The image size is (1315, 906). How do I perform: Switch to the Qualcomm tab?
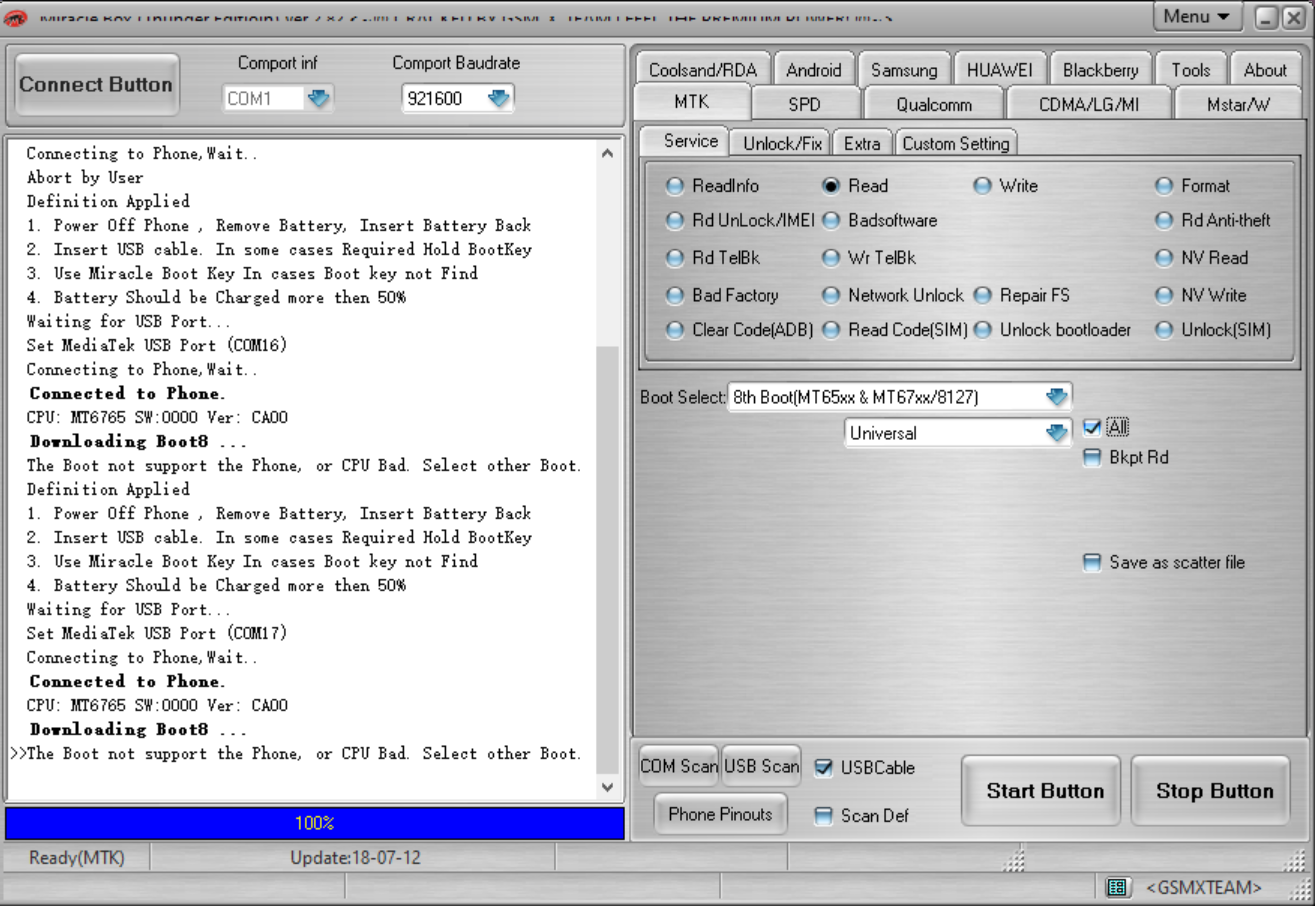pyautogui.click(x=934, y=104)
